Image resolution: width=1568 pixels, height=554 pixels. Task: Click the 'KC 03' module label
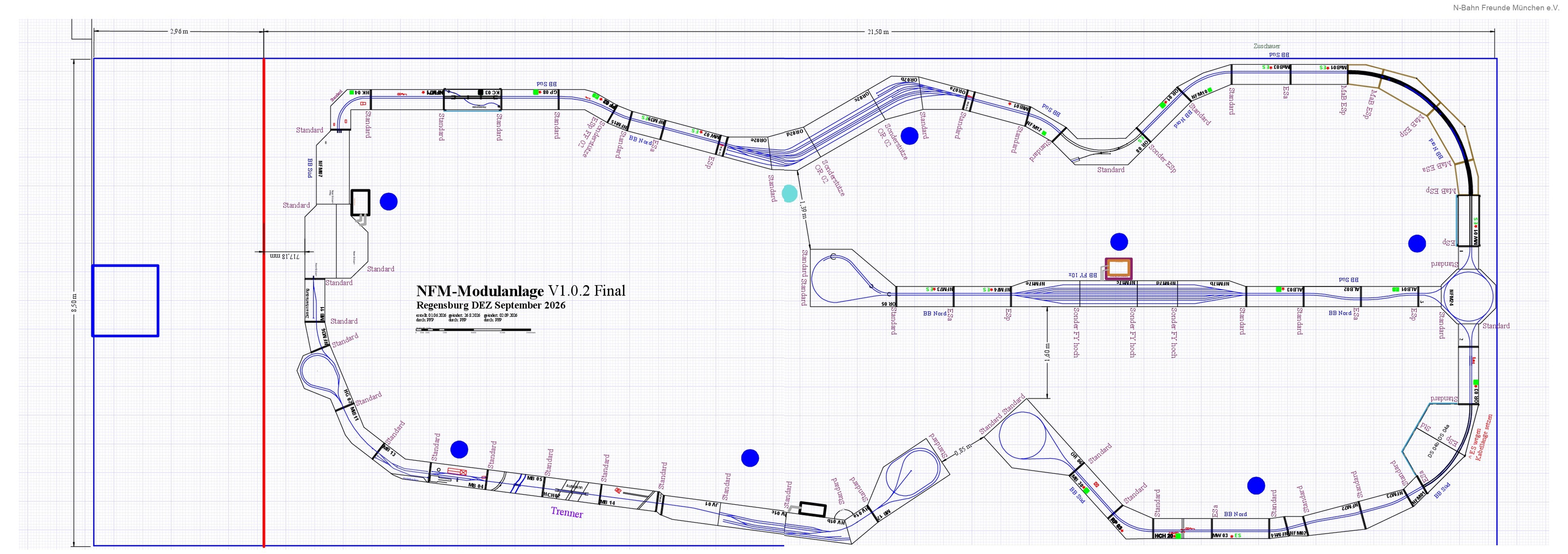point(493,93)
